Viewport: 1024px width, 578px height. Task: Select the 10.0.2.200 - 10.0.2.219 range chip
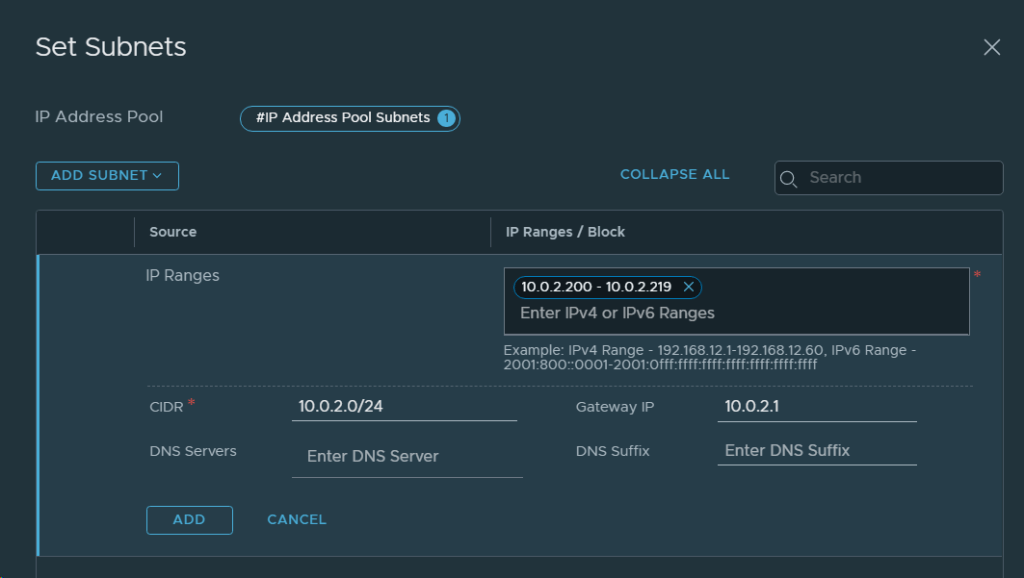click(595, 287)
